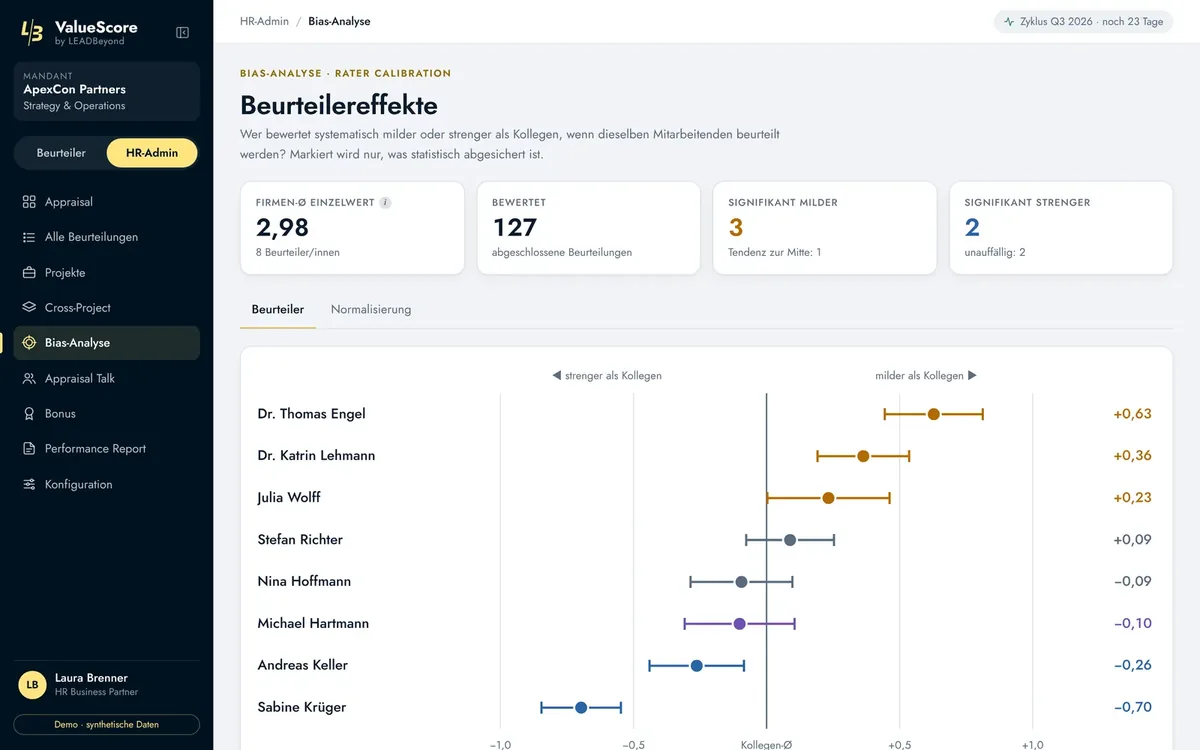1200x750 pixels.
Task: Click the Projekte briefcase icon
Action: (29, 273)
